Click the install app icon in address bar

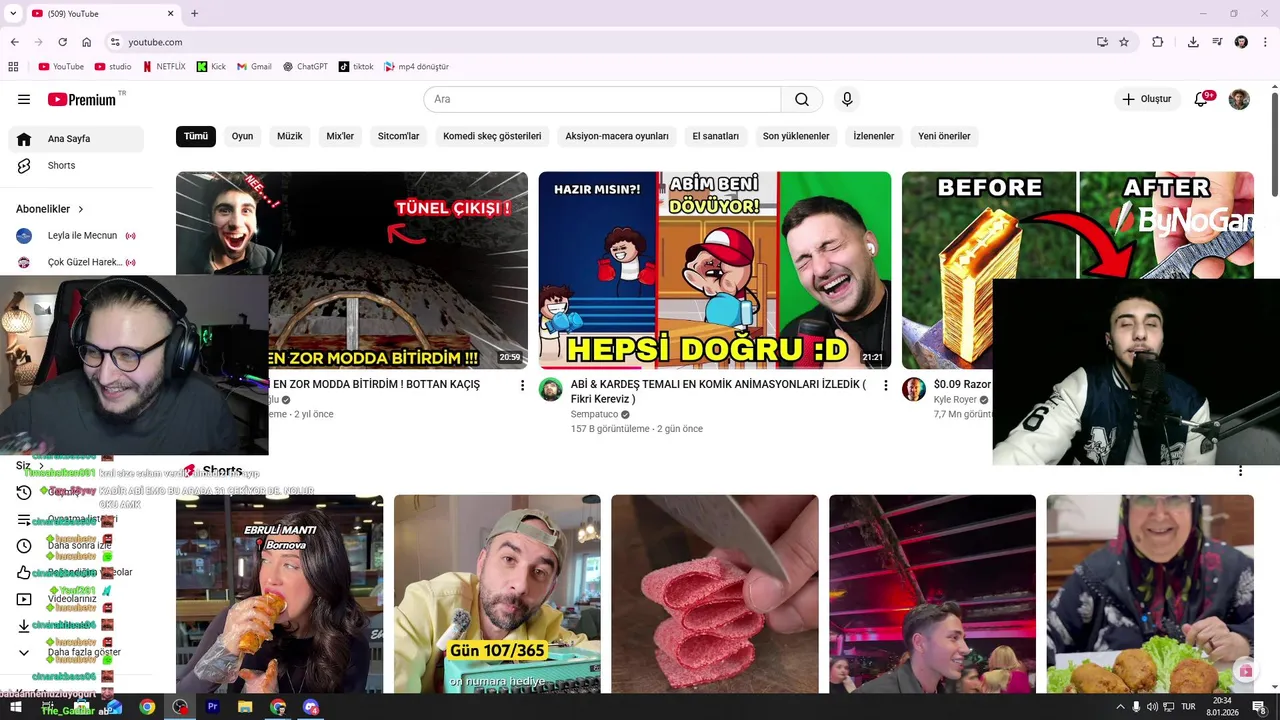coord(1102,42)
